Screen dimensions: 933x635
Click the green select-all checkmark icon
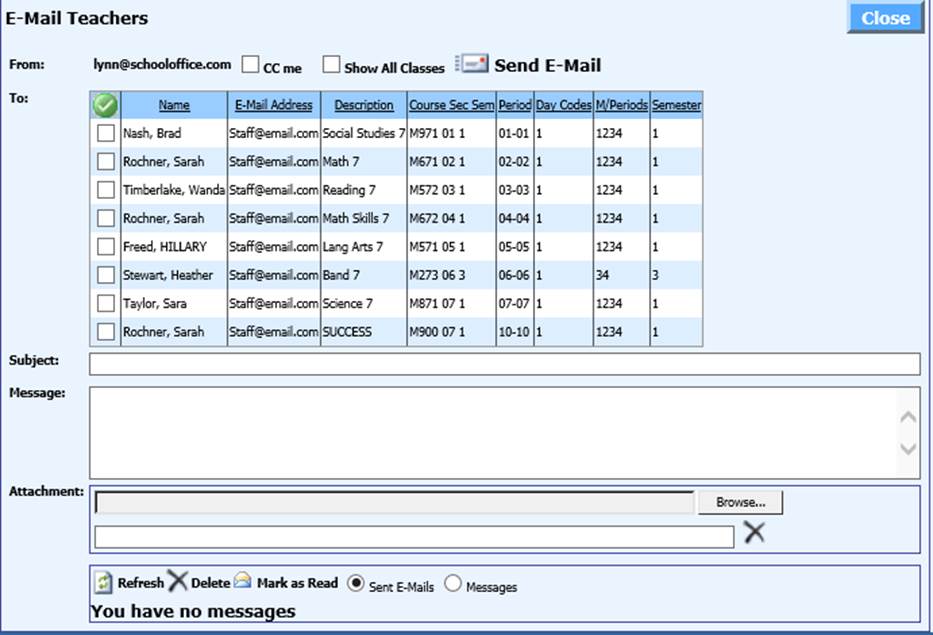(x=105, y=105)
